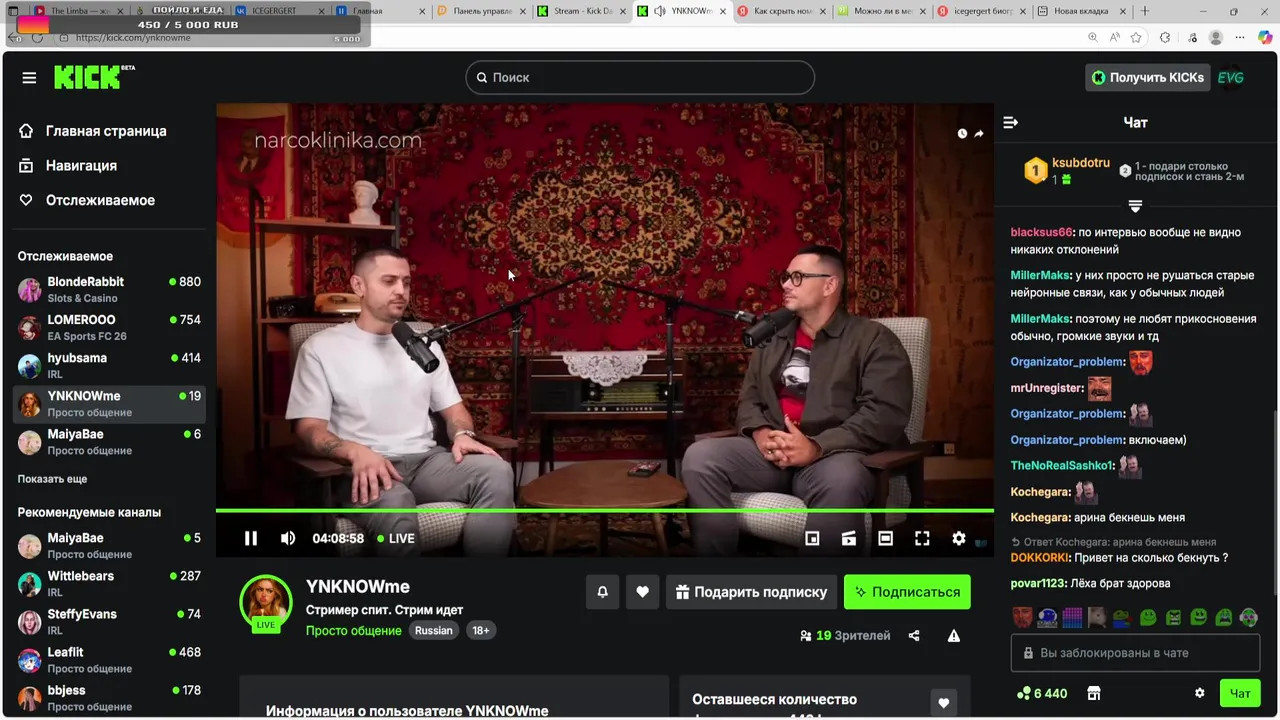The height and width of the screenshot is (720, 1280).
Task: Open the Просто общение category link
Action: 354,630
